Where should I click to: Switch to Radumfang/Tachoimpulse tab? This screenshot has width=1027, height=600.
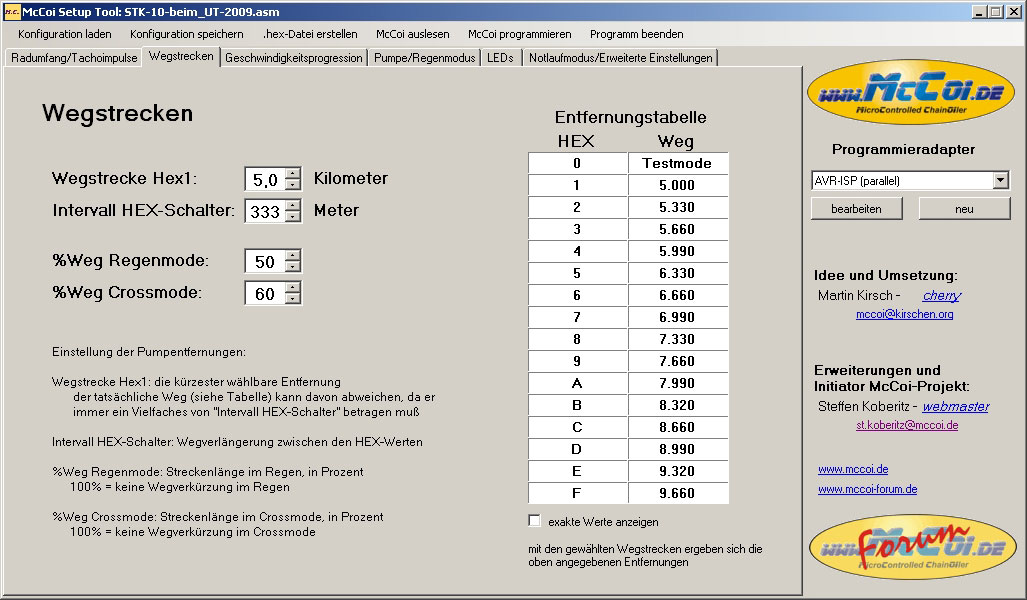point(74,58)
